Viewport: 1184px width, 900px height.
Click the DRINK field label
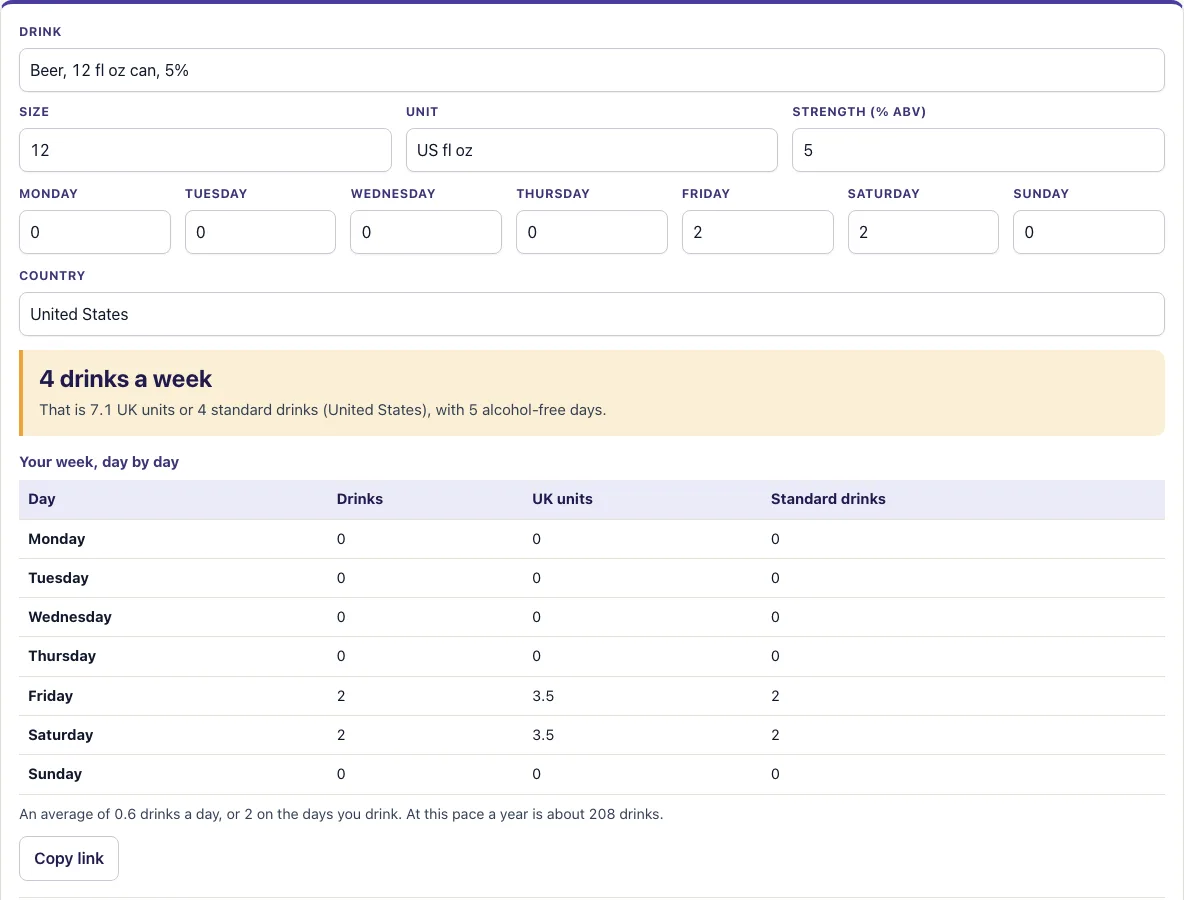(x=40, y=32)
